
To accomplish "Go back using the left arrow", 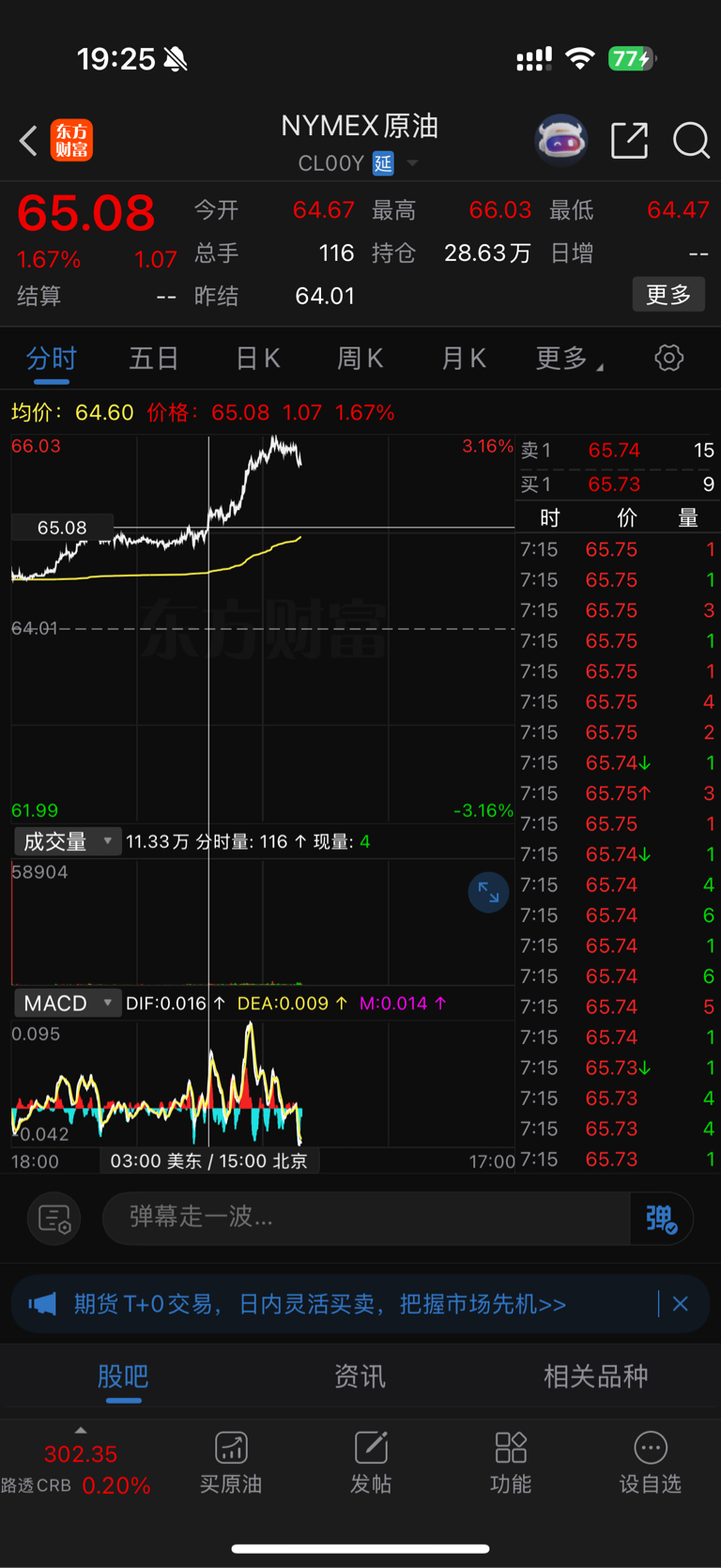I will pyautogui.click(x=28, y=141).
